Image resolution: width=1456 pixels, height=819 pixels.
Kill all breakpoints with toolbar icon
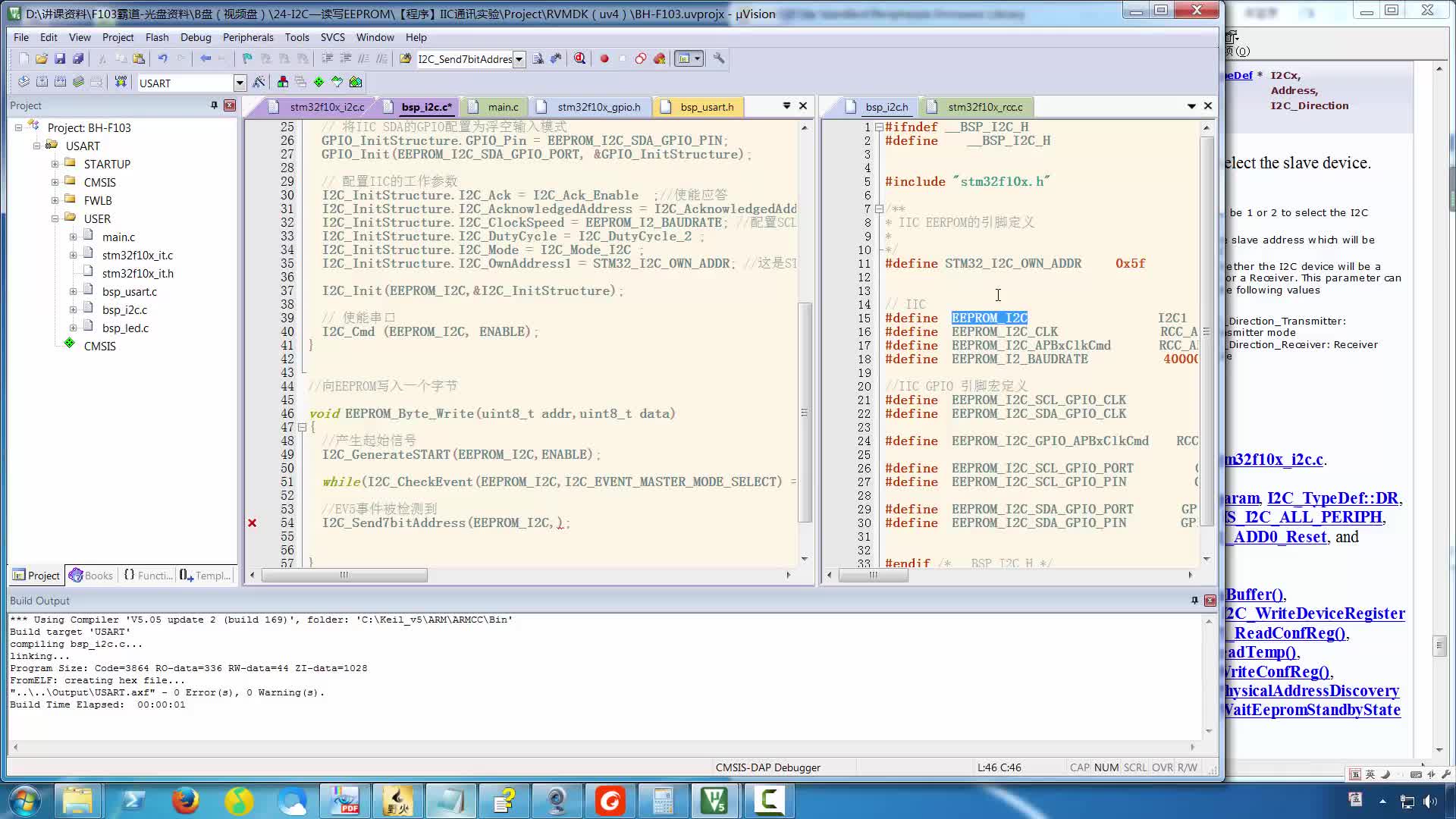click(x=660, y=58)
